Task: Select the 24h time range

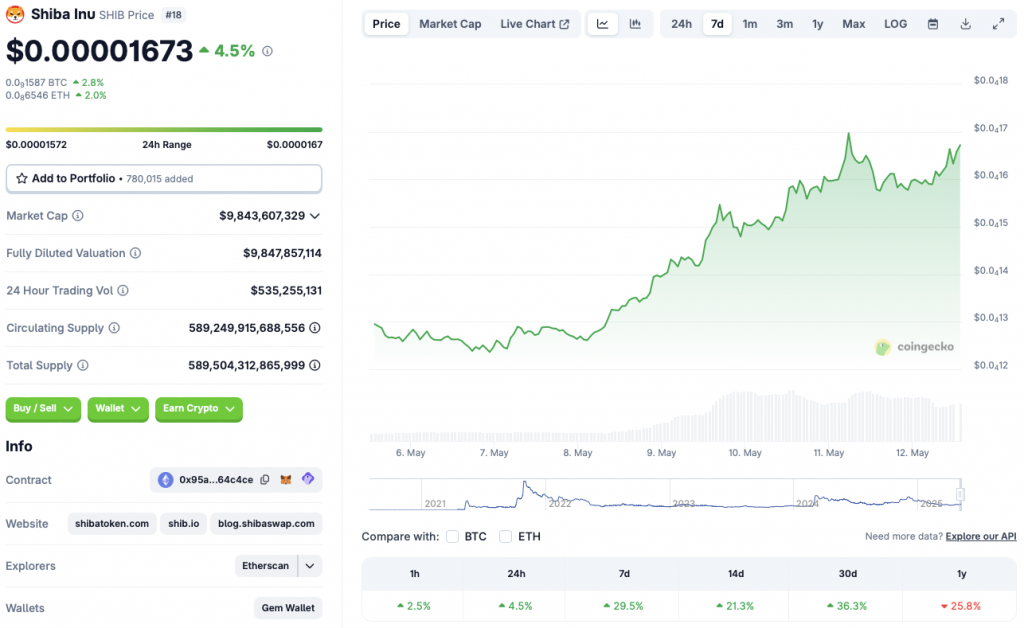Action: (681, 24)
